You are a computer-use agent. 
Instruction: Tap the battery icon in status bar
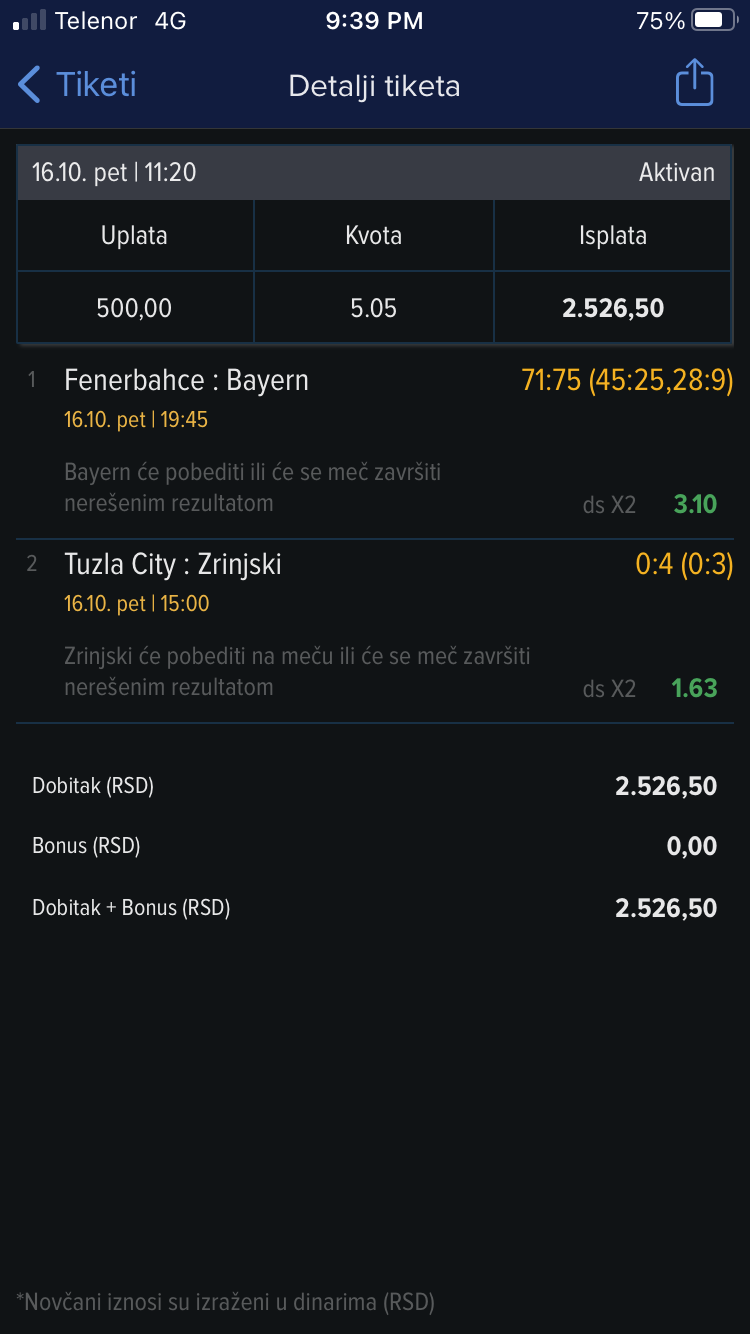(x=714, y=21)
